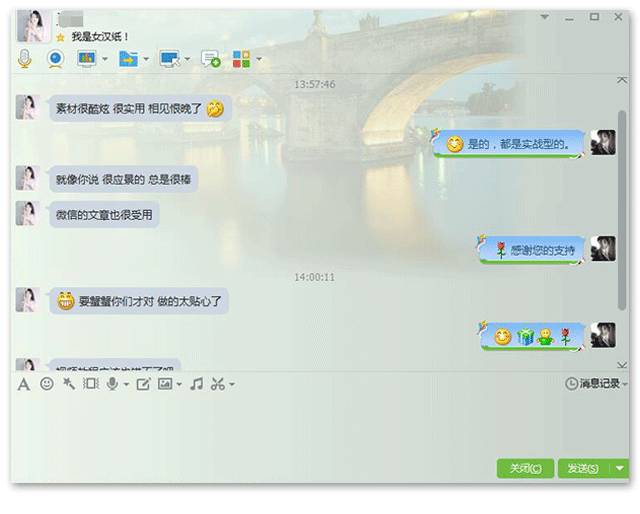
Task: Click the magic emoticon wand icon
Action: click(69, 384)
